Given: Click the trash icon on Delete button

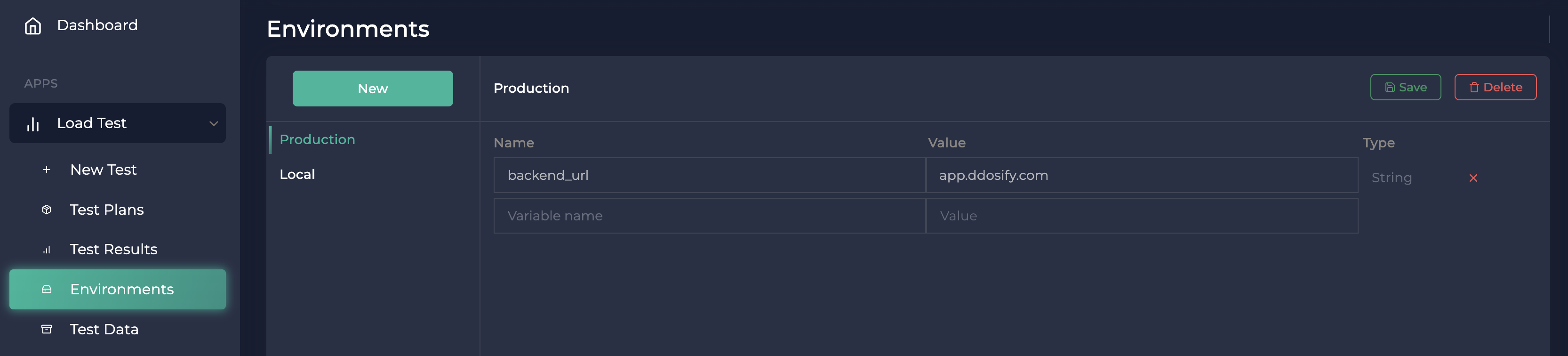Looking at the screenshot, I should (1474, 87).
